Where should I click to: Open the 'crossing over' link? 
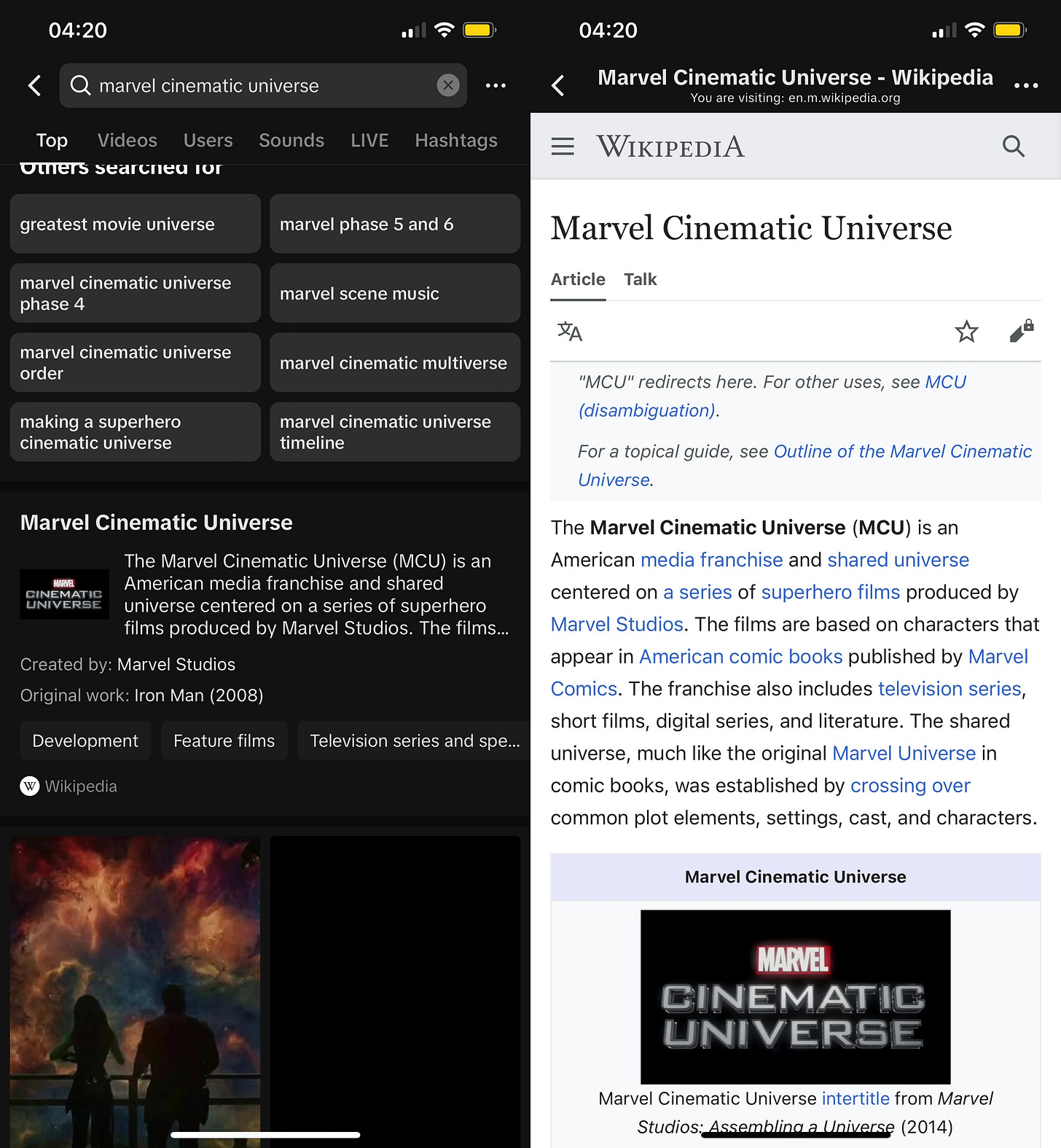click(x=910, y=785)
